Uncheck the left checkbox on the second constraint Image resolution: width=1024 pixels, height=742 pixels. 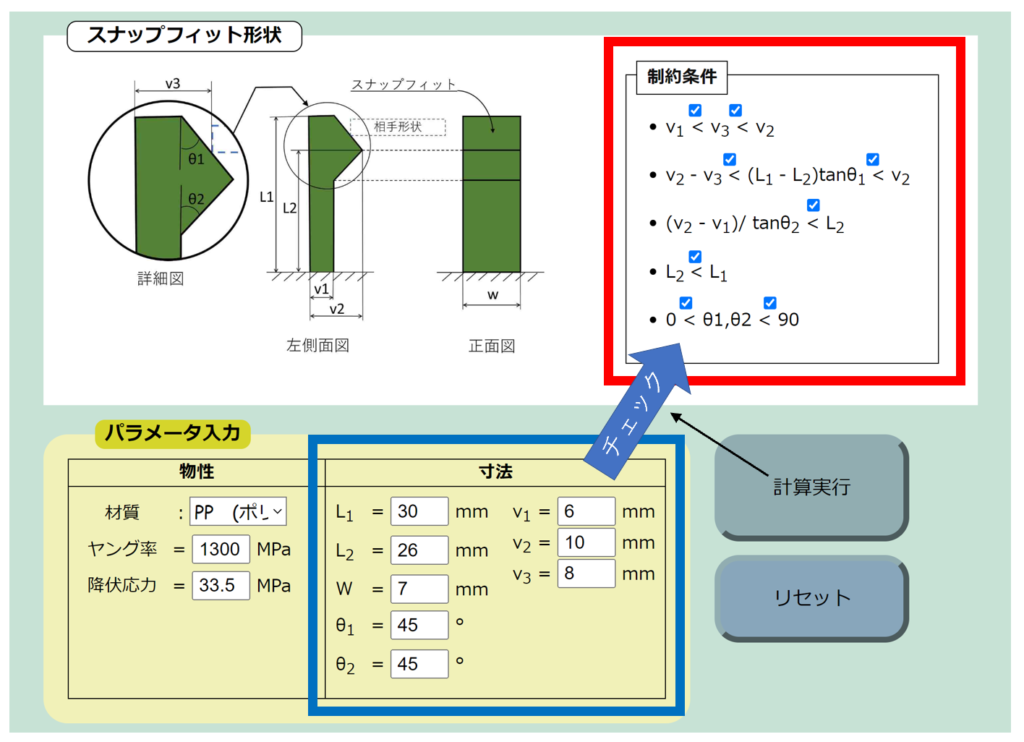730,159
